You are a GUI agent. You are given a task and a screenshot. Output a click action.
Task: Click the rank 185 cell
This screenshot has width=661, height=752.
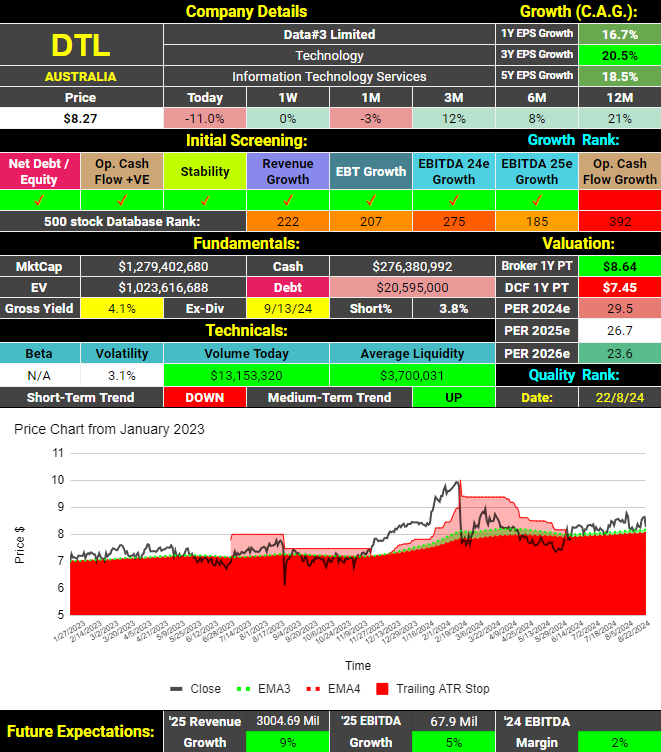[537, 222]
